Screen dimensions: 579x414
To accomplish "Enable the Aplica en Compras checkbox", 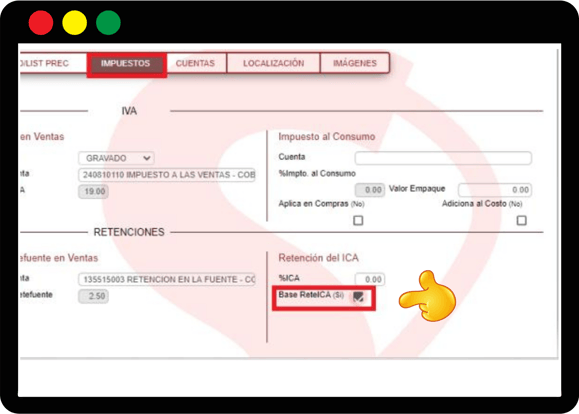I will coord(358,220).
